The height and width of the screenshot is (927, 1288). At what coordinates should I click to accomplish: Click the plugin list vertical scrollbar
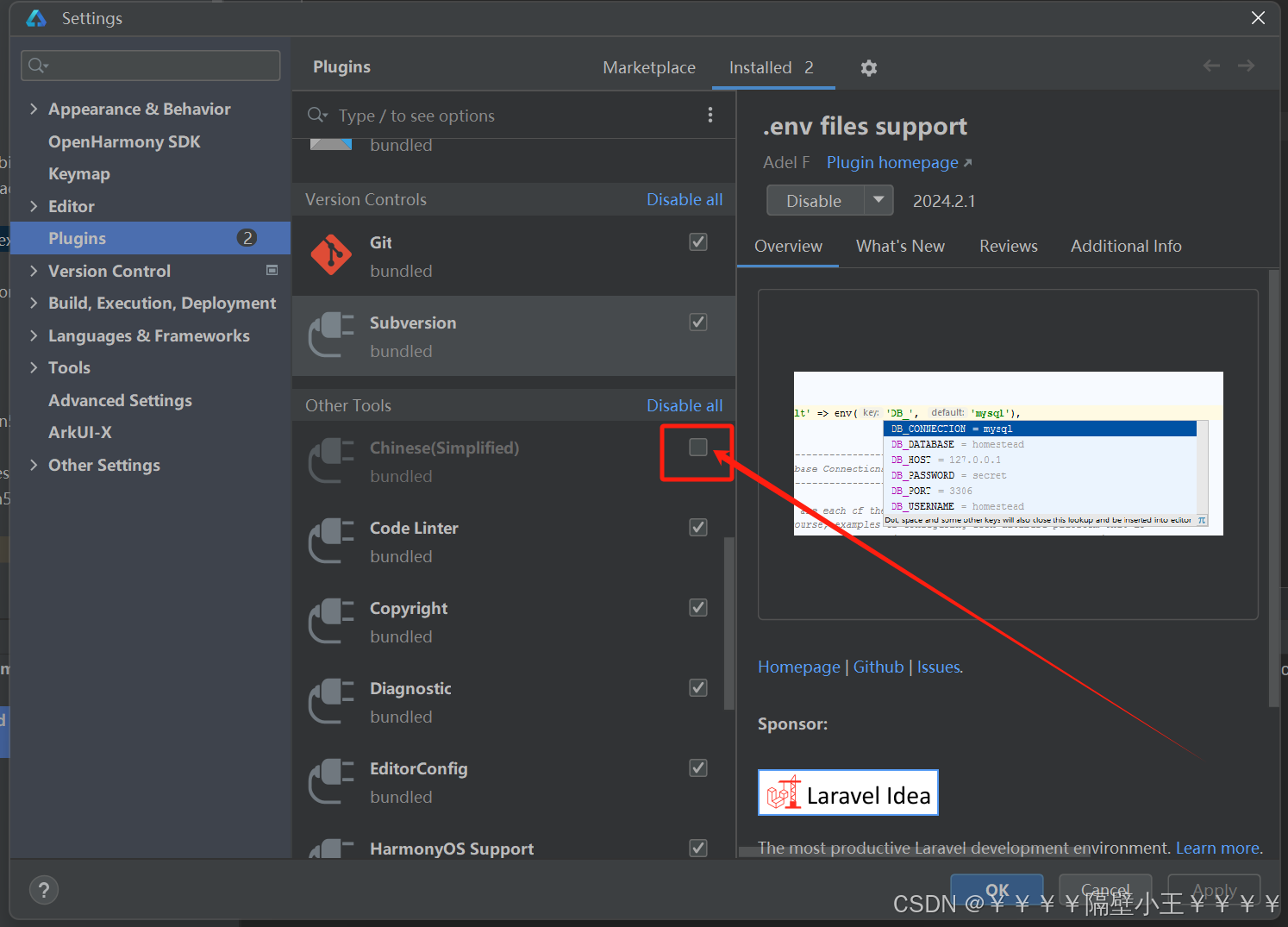[x=729, y=623]
